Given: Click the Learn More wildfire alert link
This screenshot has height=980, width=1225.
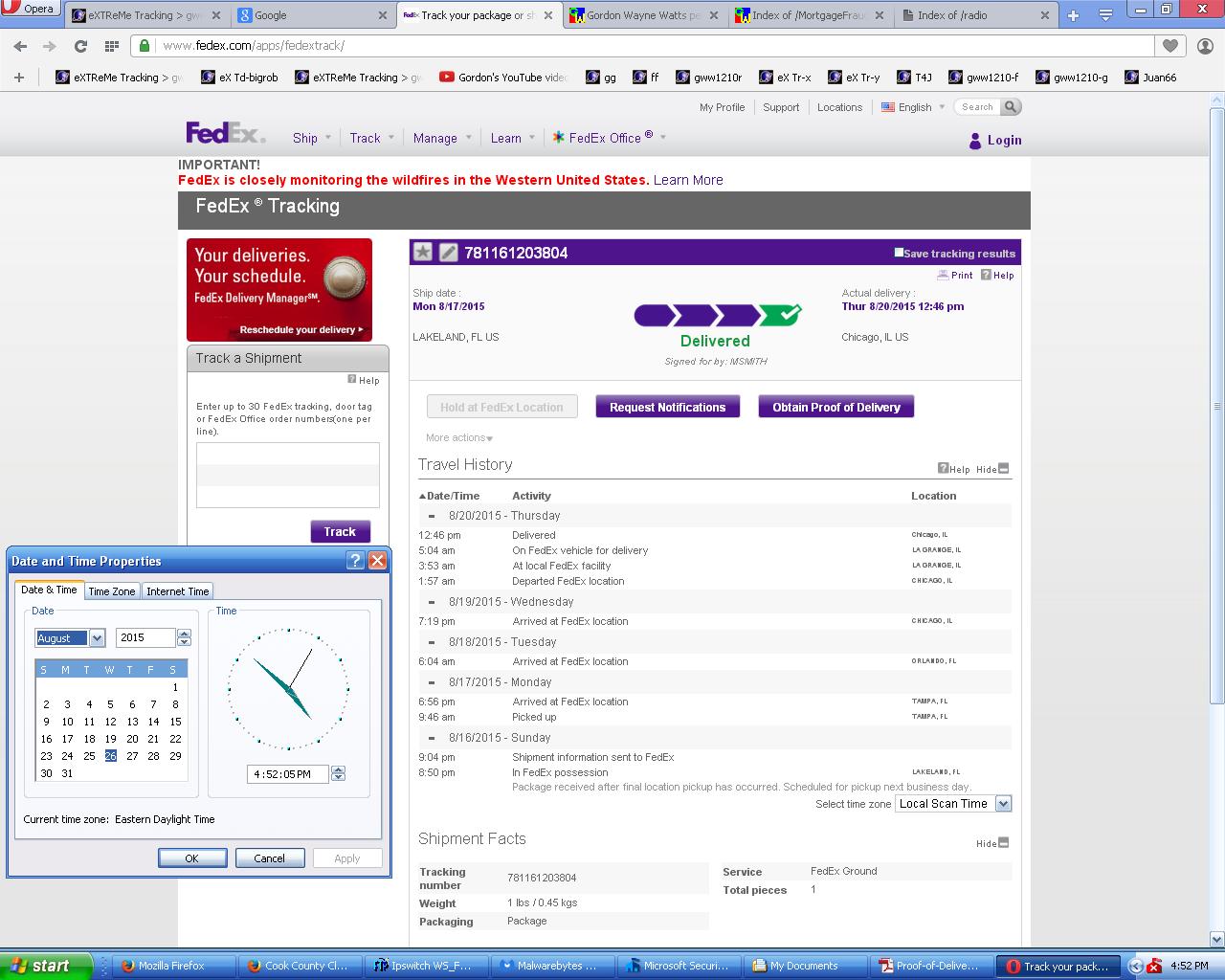Looking at the screenshot, I should [x=688, y=180].
